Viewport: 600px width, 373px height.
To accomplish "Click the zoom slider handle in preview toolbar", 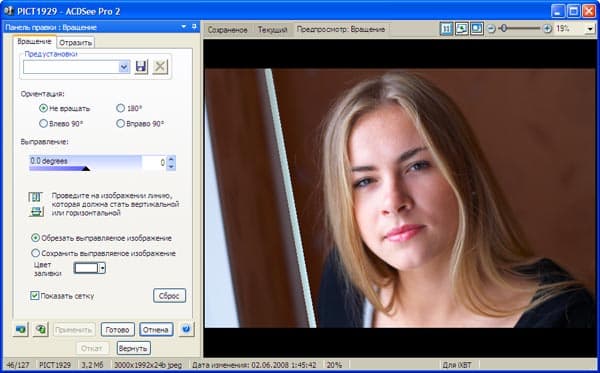I will click(504, 28).
